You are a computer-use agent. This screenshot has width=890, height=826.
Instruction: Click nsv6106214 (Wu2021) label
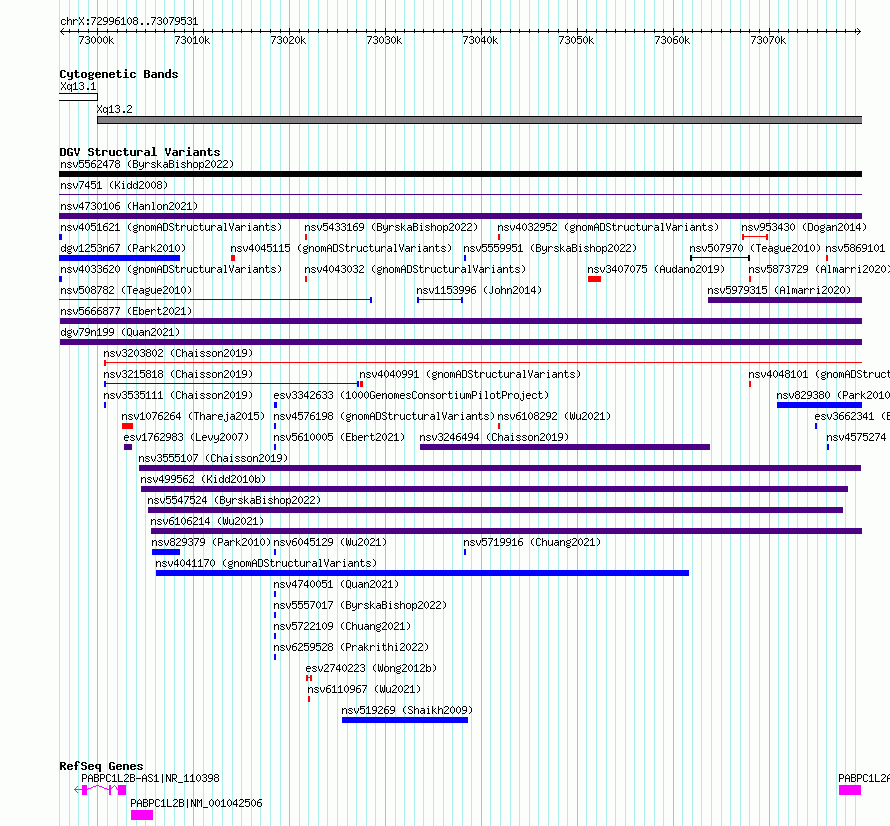[x=207, y=521]
